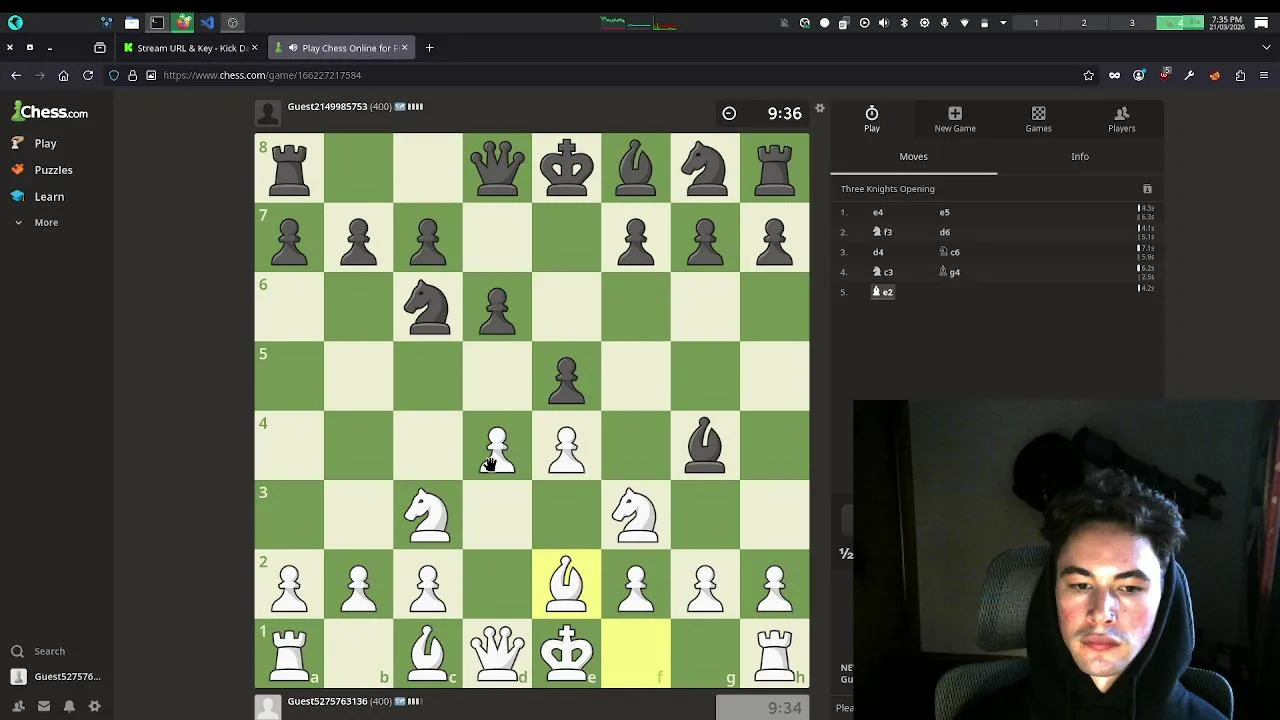Select the Moves tab

[913, 157]
